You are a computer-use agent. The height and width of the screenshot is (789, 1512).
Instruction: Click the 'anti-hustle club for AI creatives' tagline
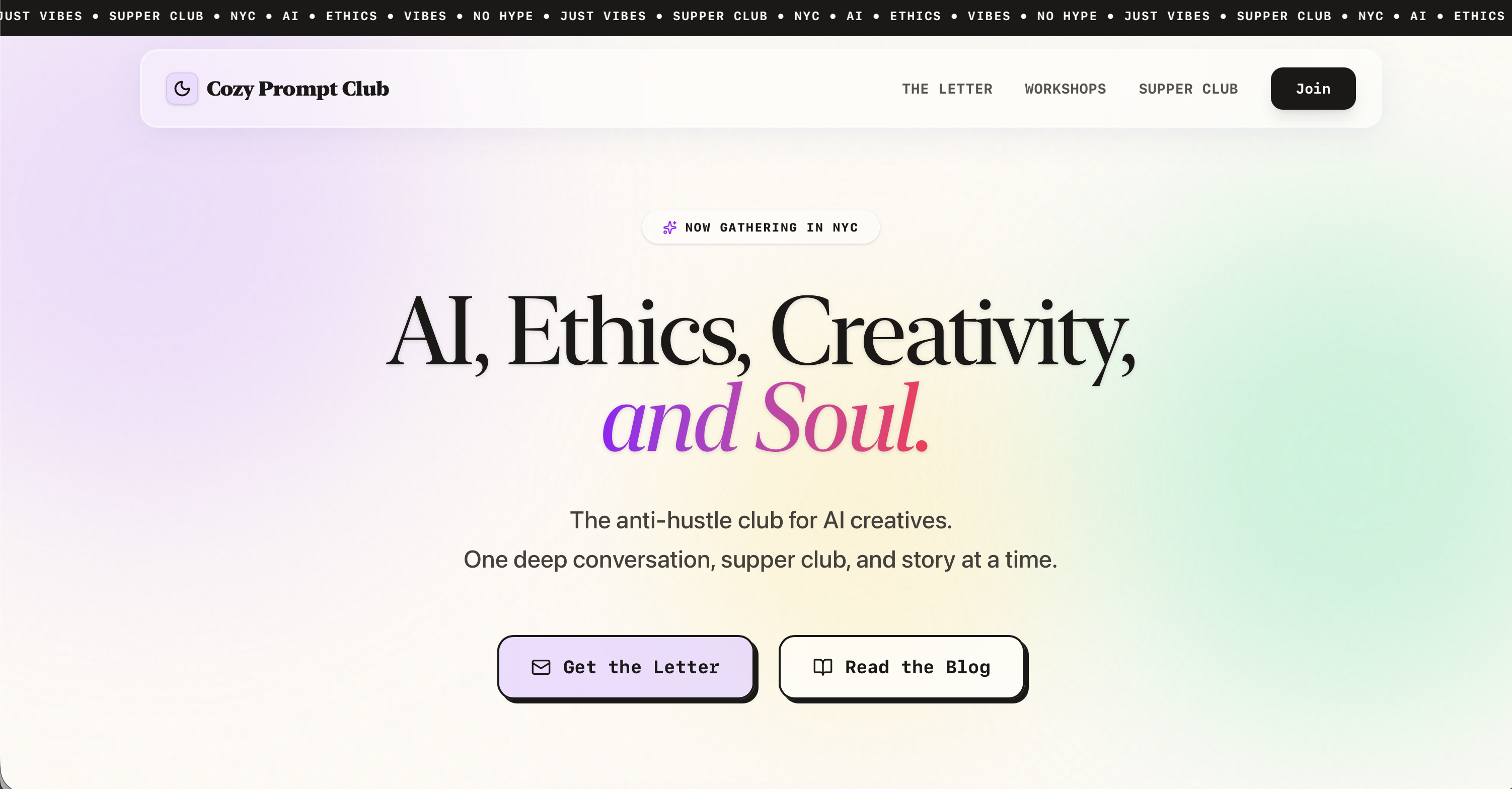coord(760,520)
